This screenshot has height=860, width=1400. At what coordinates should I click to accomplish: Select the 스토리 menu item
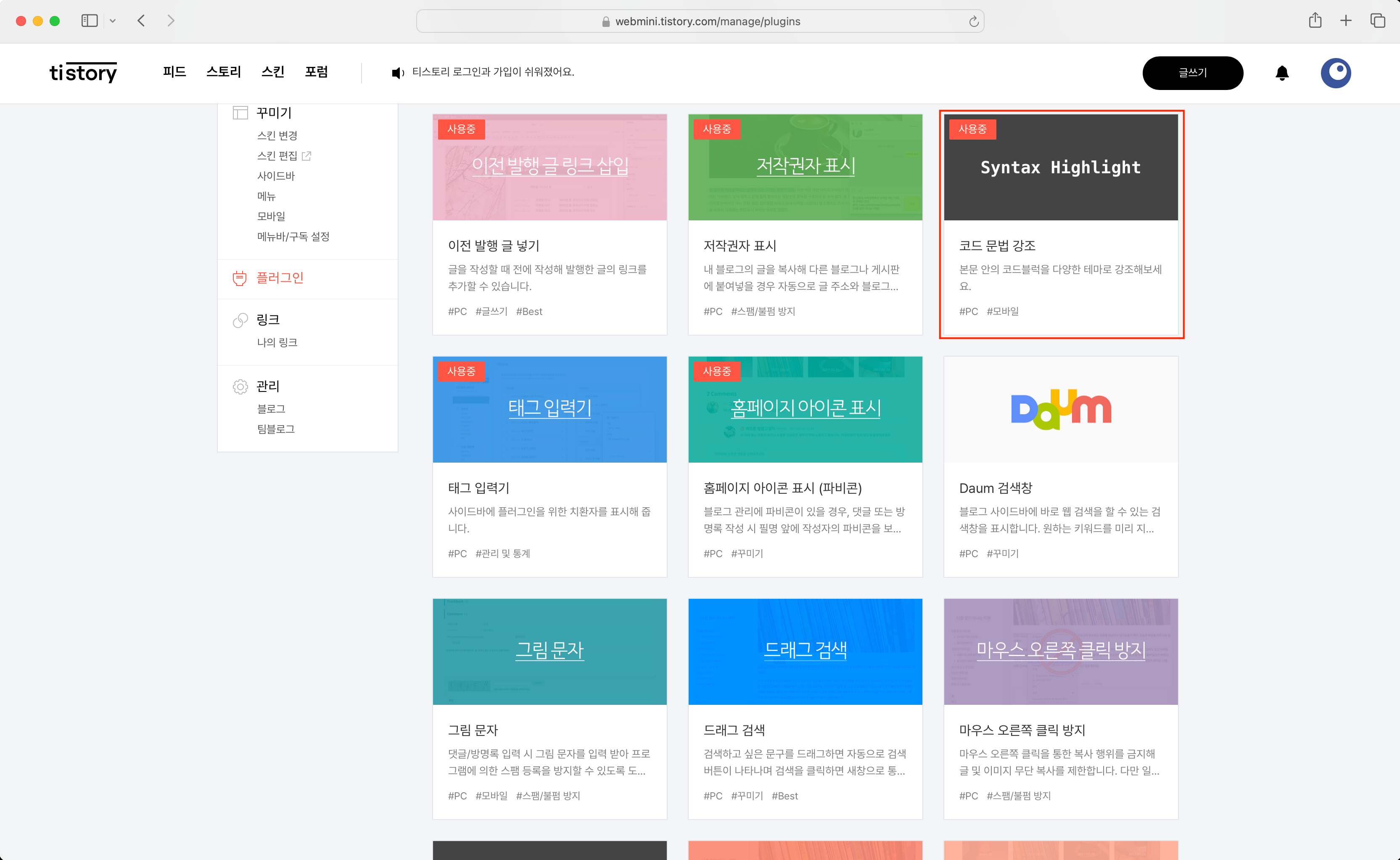coord(224,71)
